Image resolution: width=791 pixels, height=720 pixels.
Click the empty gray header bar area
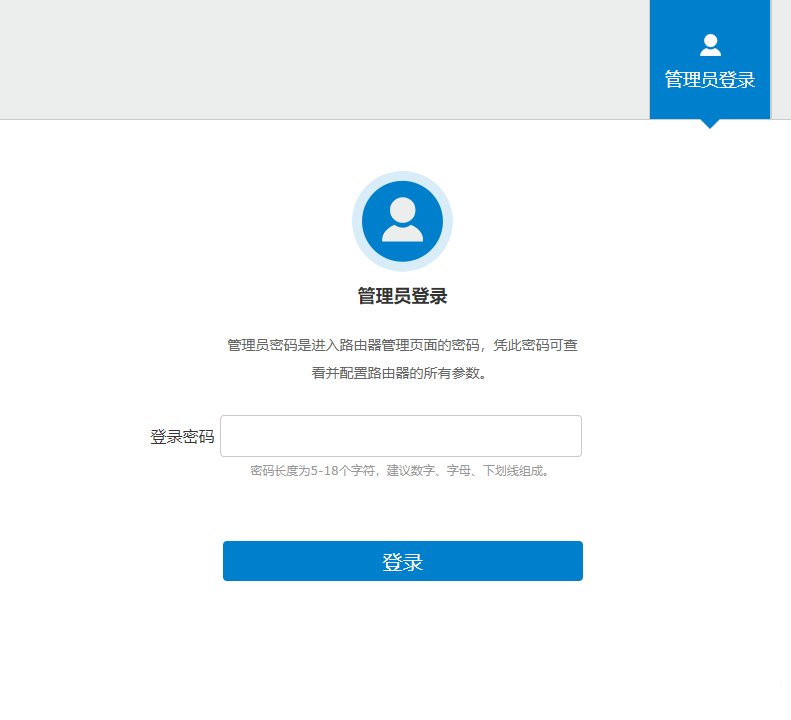coord(320,60)
